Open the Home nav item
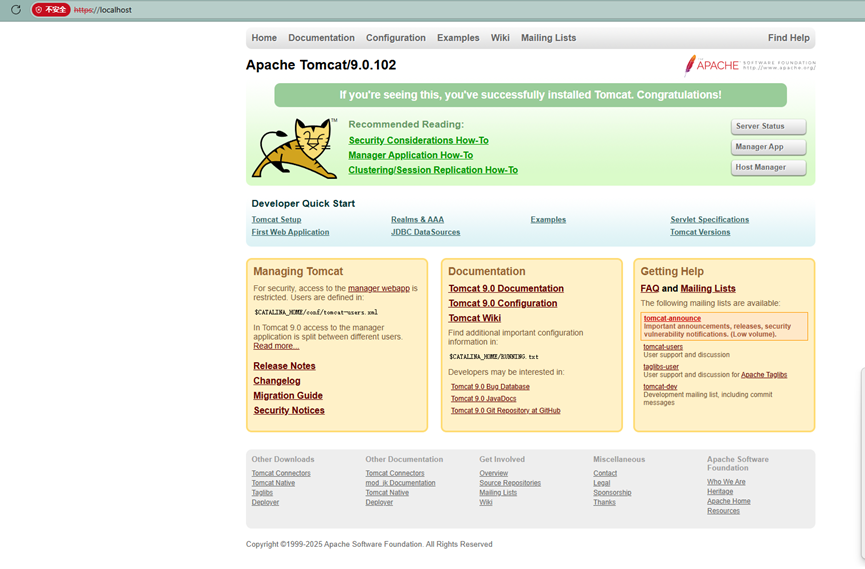This screenshot has width=865, height=569. 264,38
